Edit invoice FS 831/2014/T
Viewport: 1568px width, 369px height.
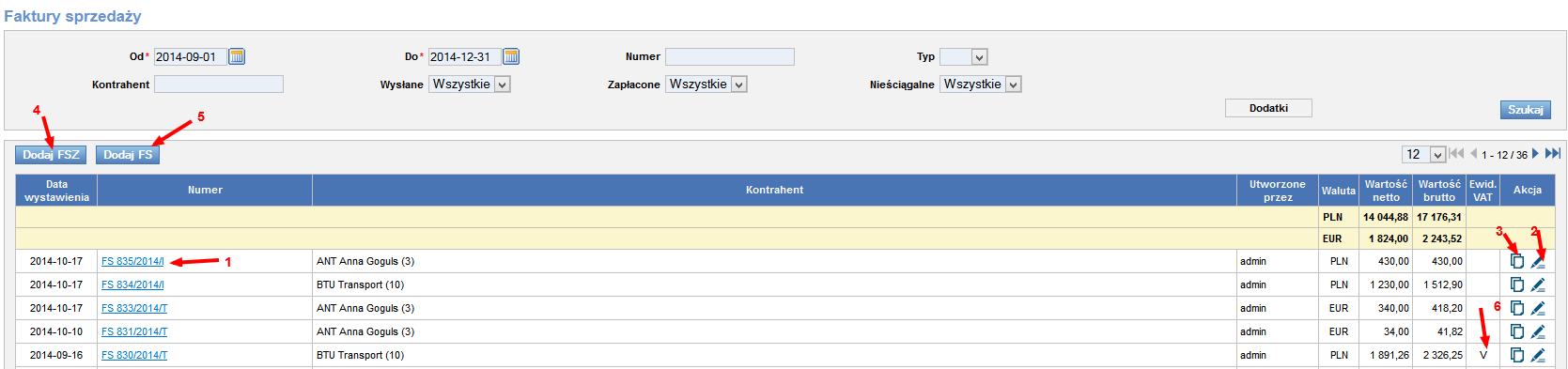click(x=1538, y=331)
